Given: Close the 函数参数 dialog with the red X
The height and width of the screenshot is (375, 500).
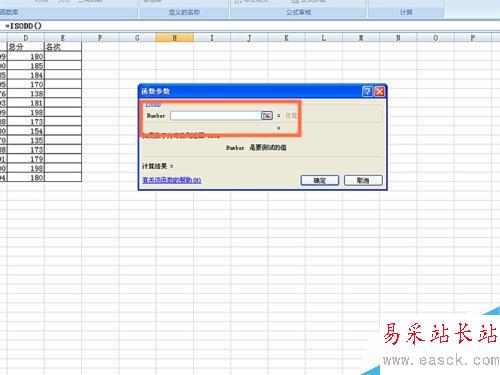Looking at the screenshot, I should click(379, 91).
